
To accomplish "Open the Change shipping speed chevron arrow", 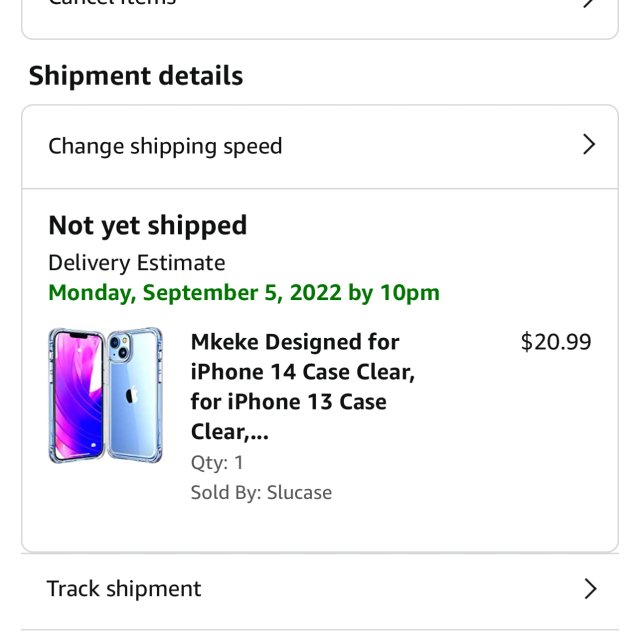I will (x=589, y=145).
